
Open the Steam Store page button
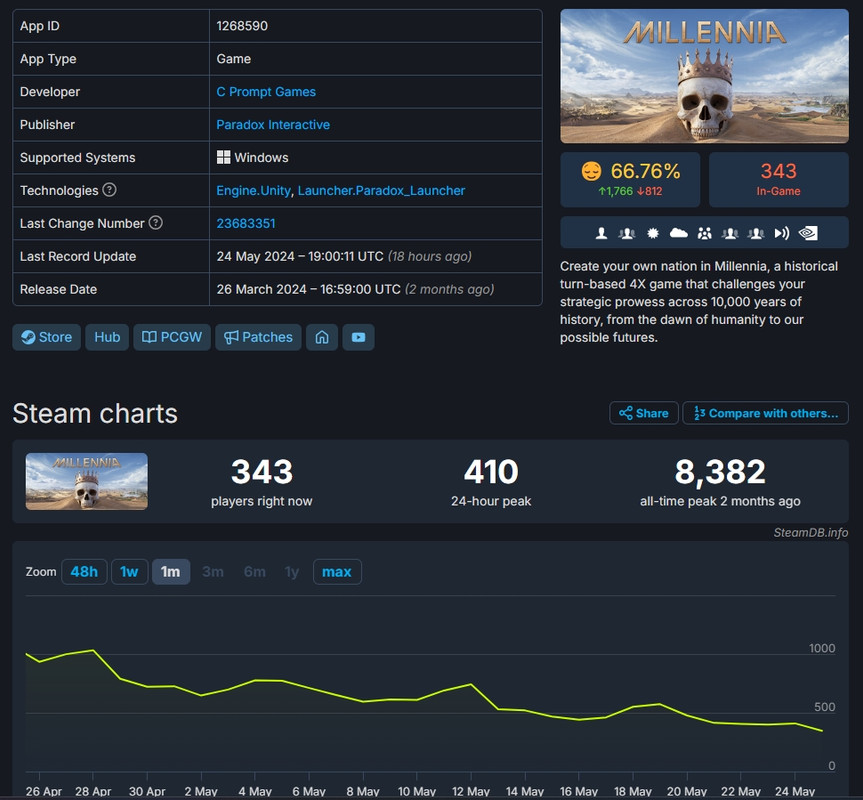(x=47, y=337)
